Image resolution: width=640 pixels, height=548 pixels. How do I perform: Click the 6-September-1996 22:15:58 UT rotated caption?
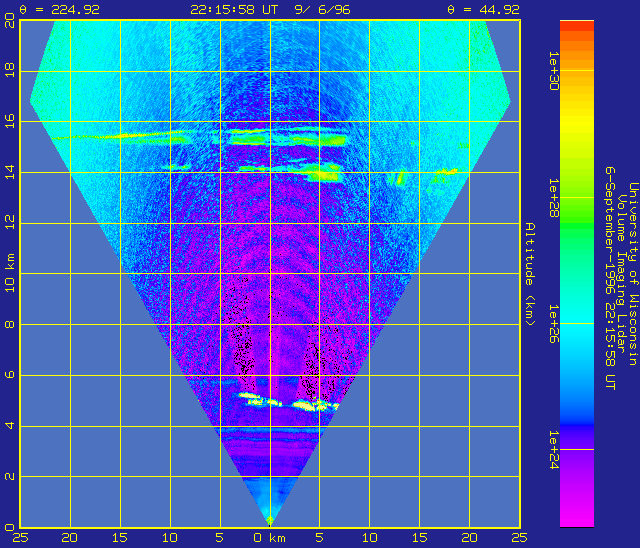(610, 278)
